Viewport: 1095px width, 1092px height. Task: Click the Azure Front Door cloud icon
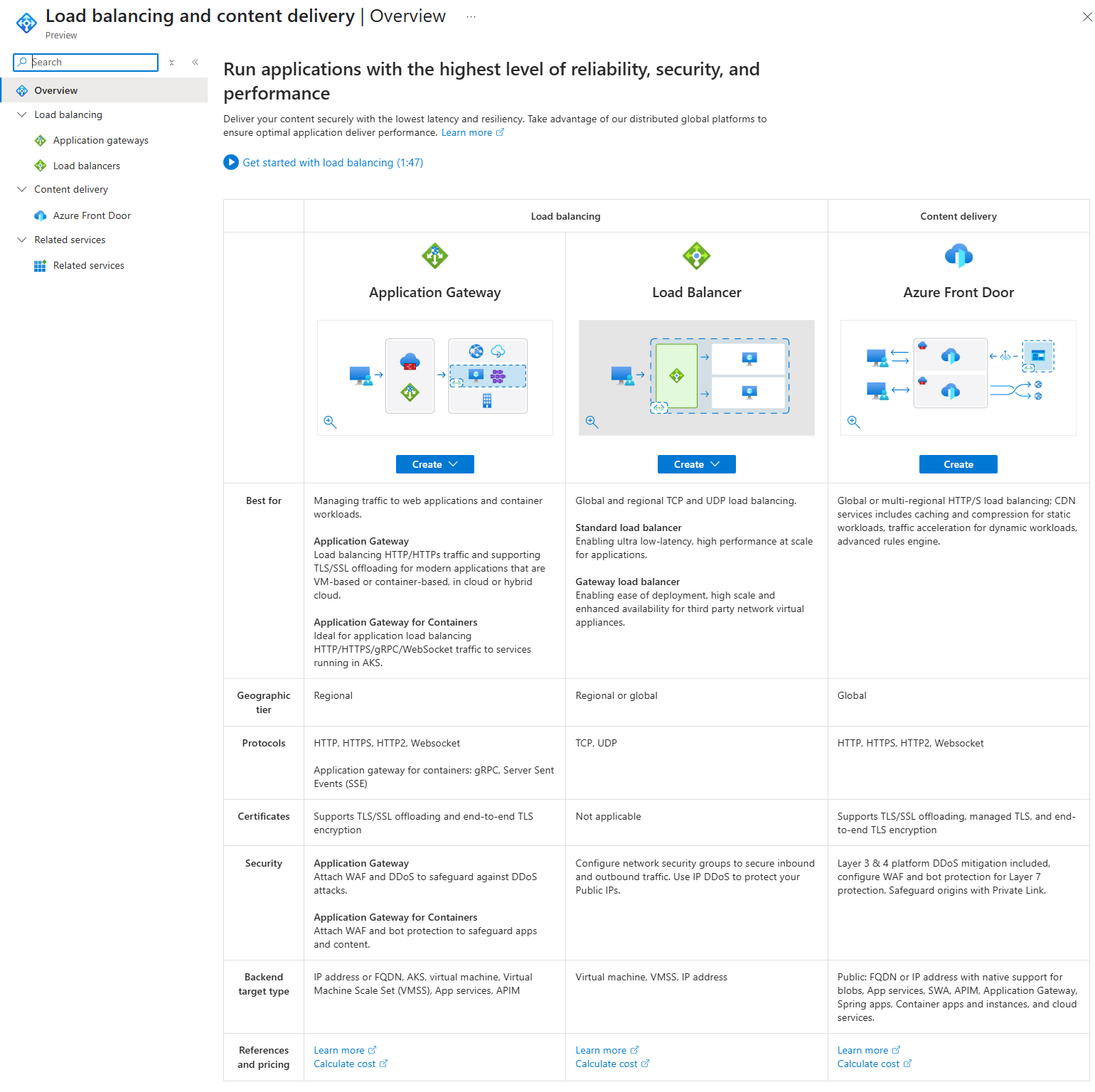(958, 256)
